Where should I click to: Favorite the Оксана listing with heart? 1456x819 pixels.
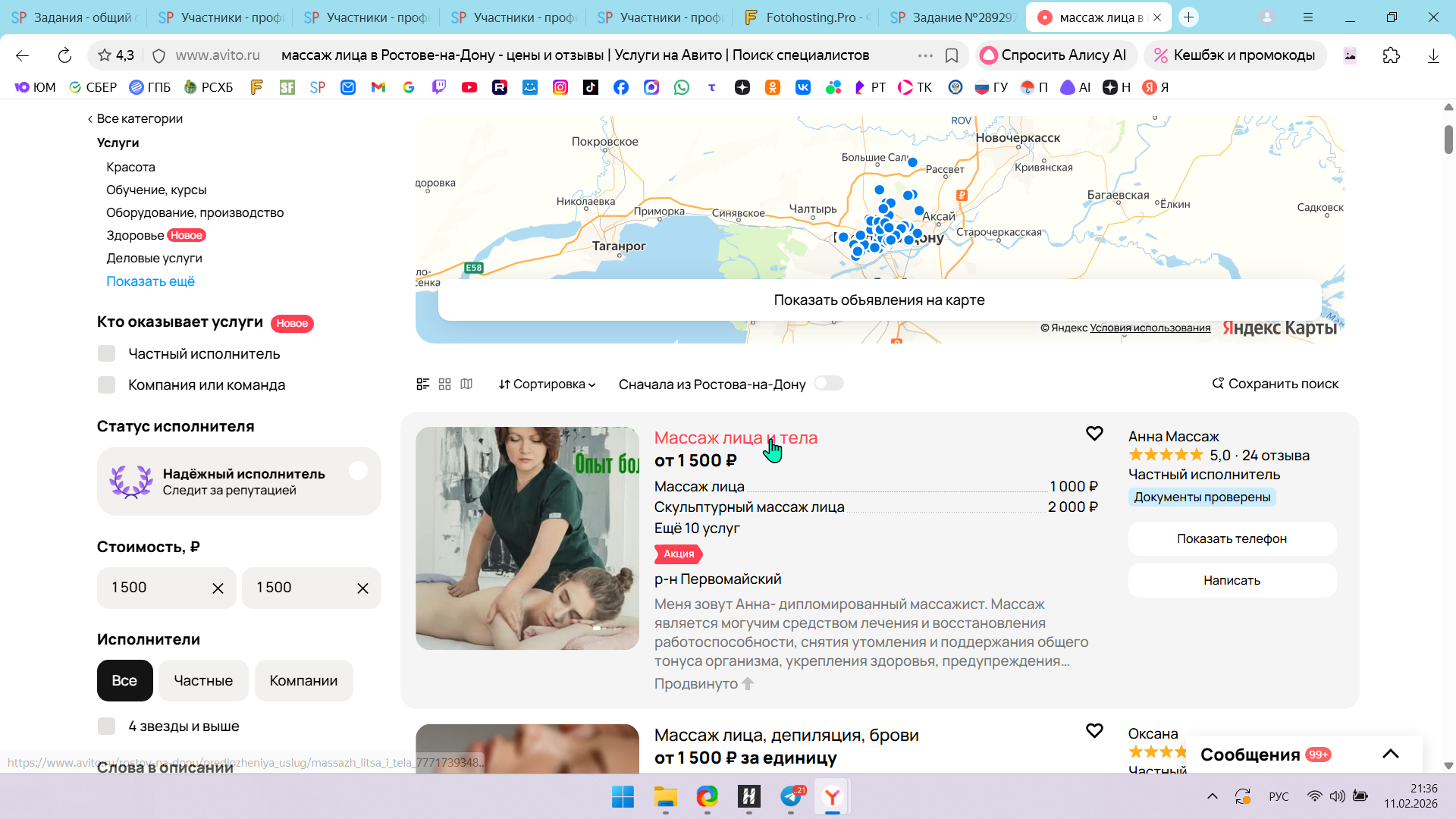tap(1094, 730)
